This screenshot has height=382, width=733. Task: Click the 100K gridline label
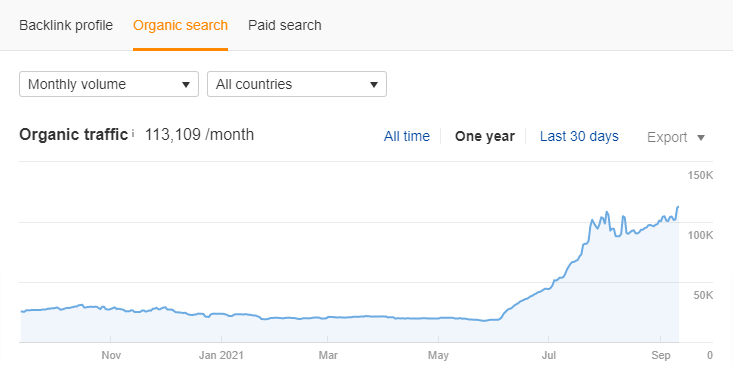[x=700, y=235]
